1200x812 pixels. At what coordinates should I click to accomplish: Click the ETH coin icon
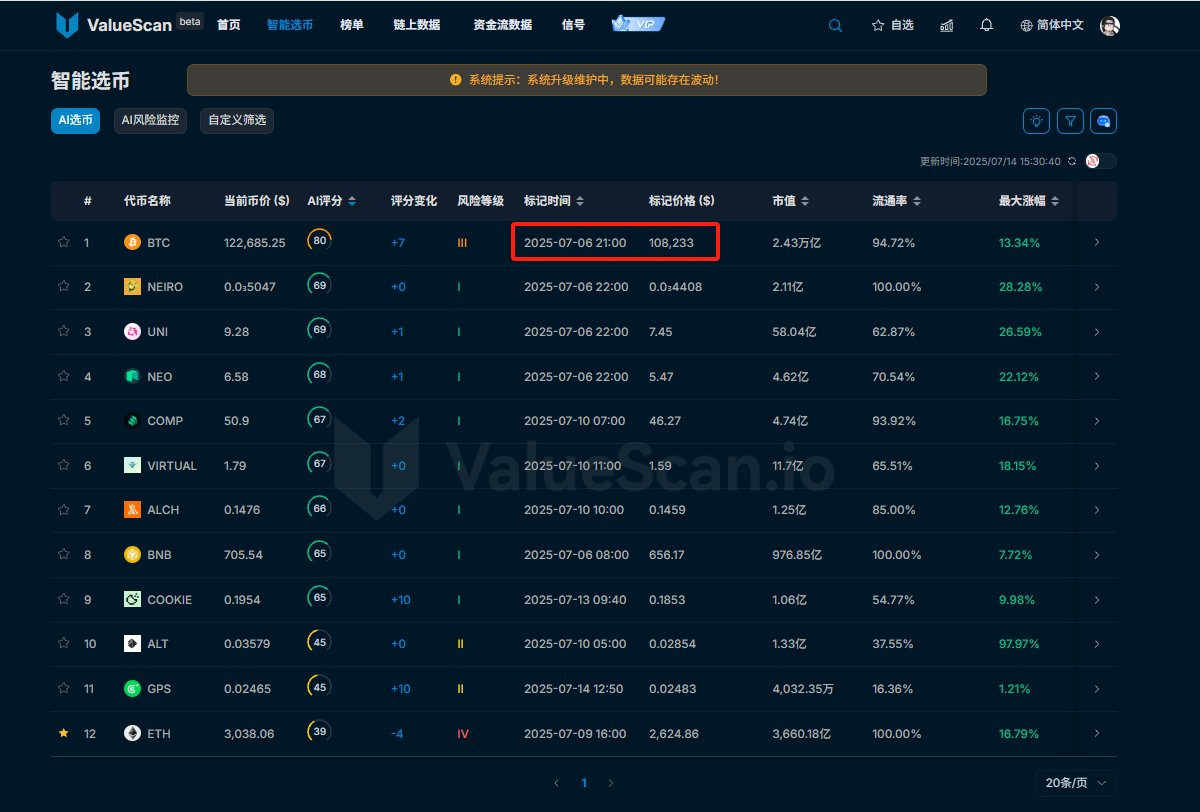[x=132, y=733]
